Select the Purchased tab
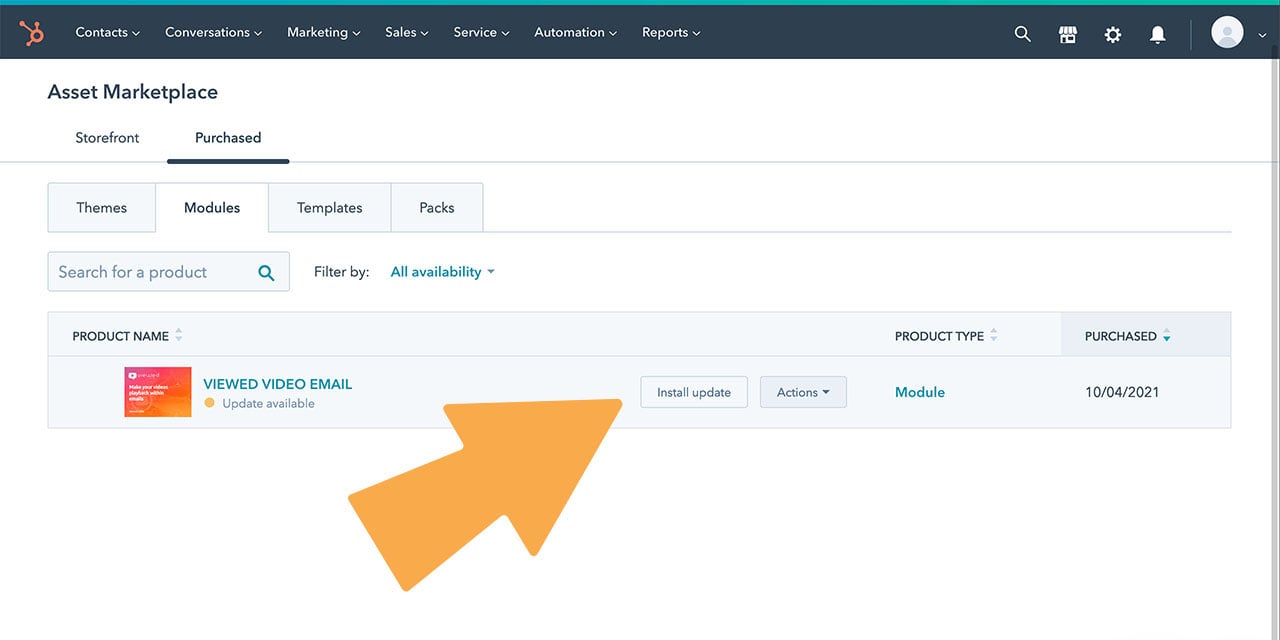This screenshot has height=640, width=1280. point(228,138)
